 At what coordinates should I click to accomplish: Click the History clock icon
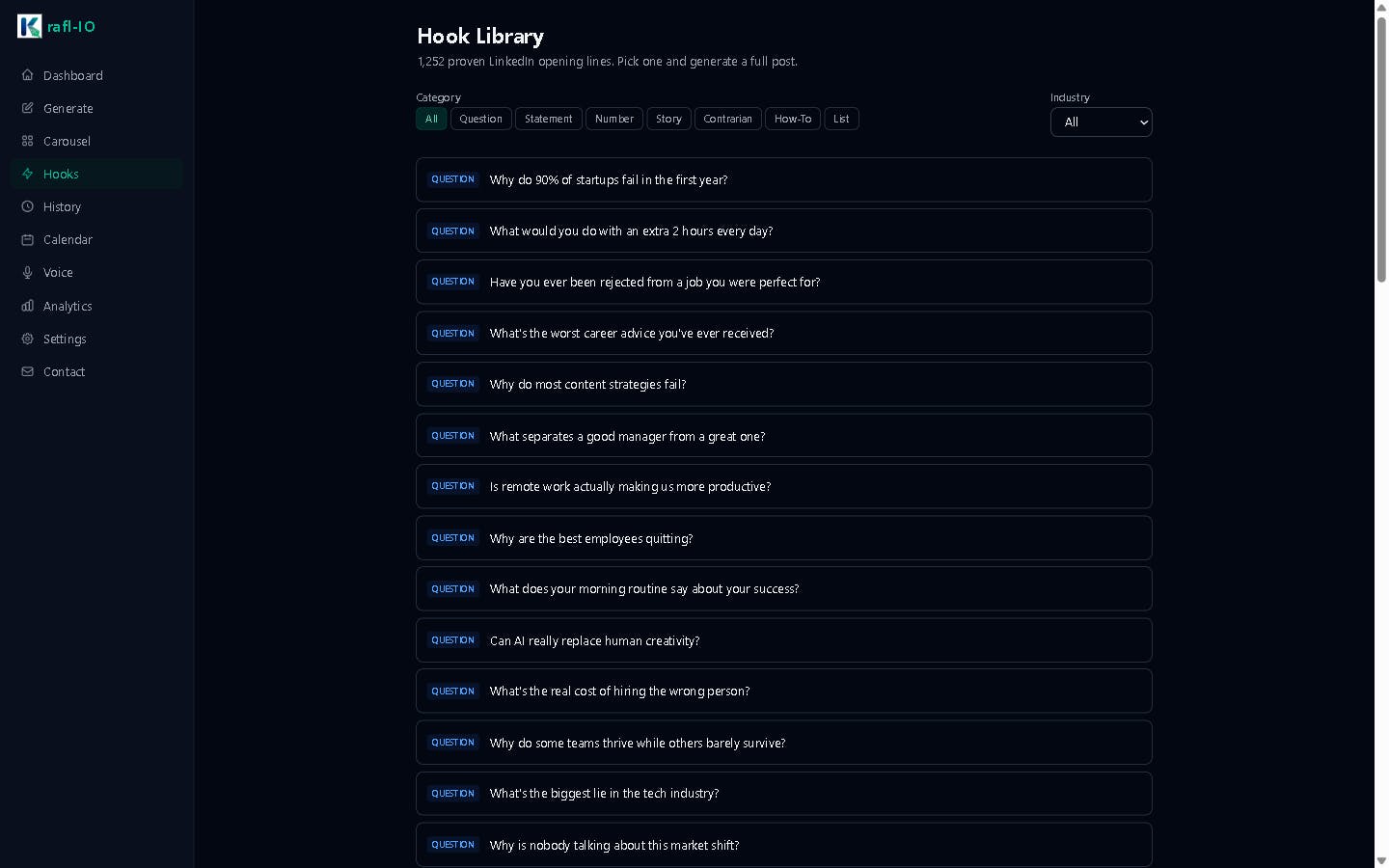(27, 206)
